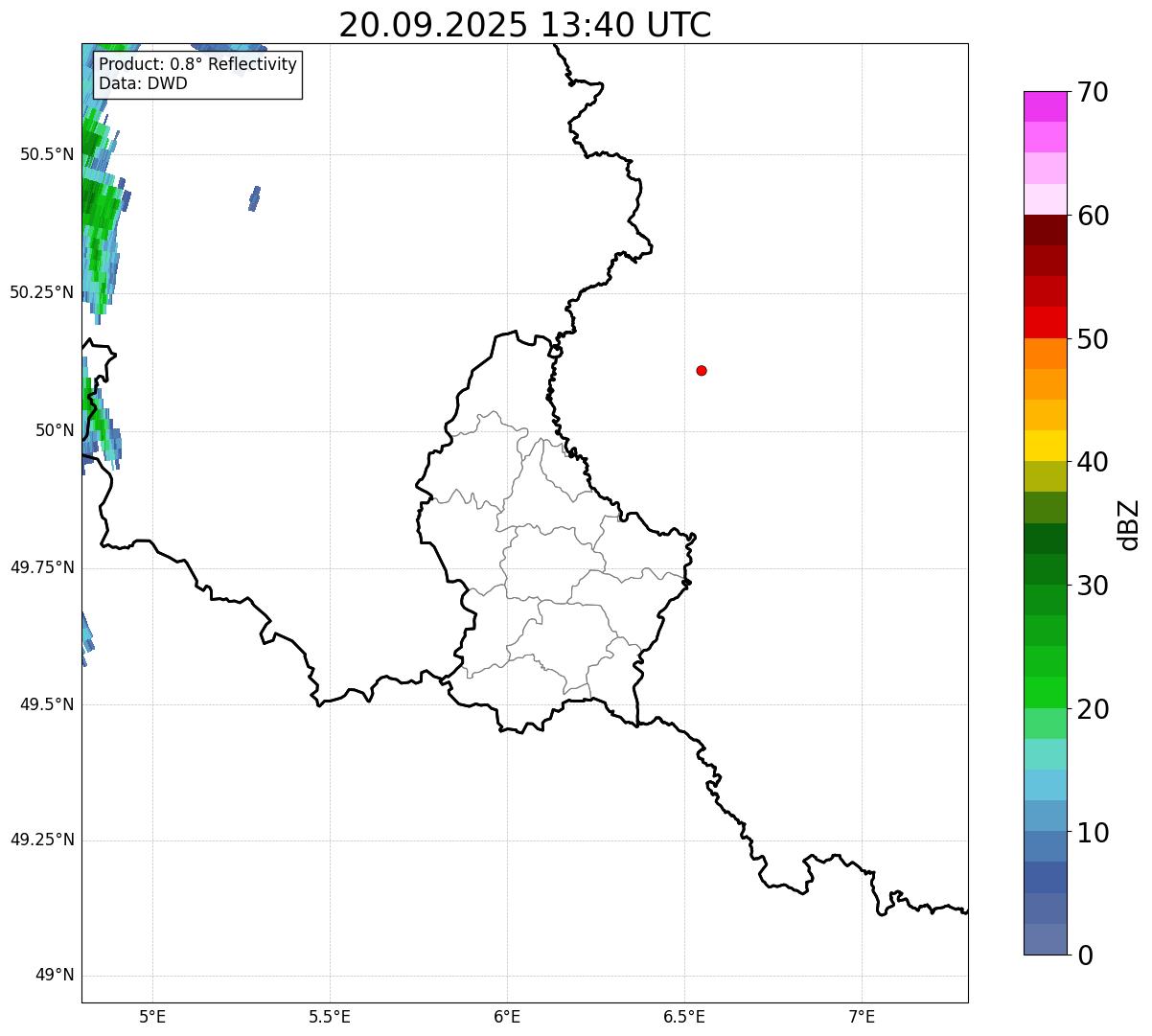Click the bright green swatch above 20
The width and height of the screenshot is (1152, 1036).
pos(1046,692)
